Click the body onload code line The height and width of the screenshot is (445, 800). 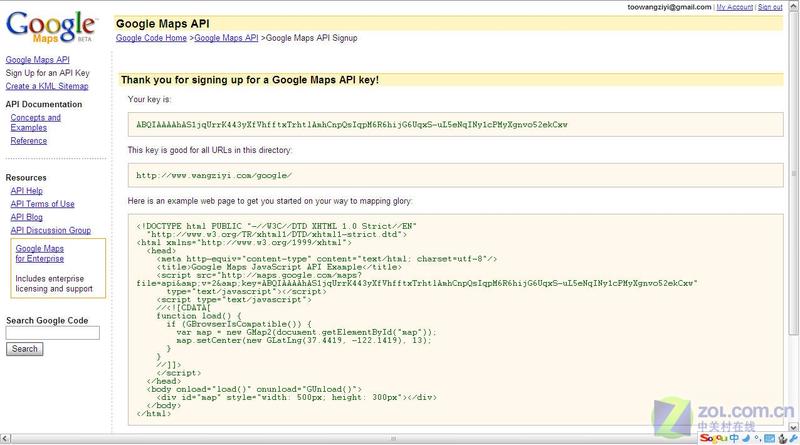tap(254, 389)
